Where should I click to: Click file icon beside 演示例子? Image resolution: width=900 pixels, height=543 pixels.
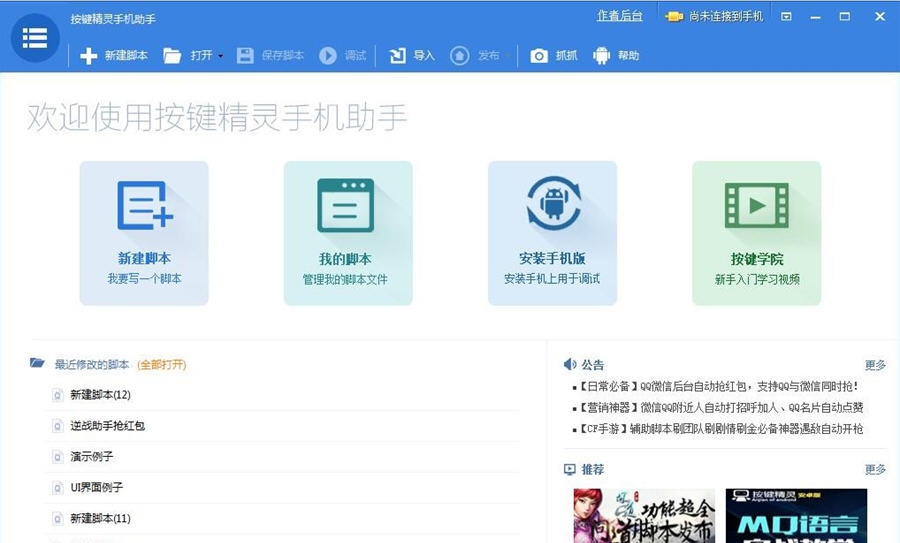[x=57, y=457]
